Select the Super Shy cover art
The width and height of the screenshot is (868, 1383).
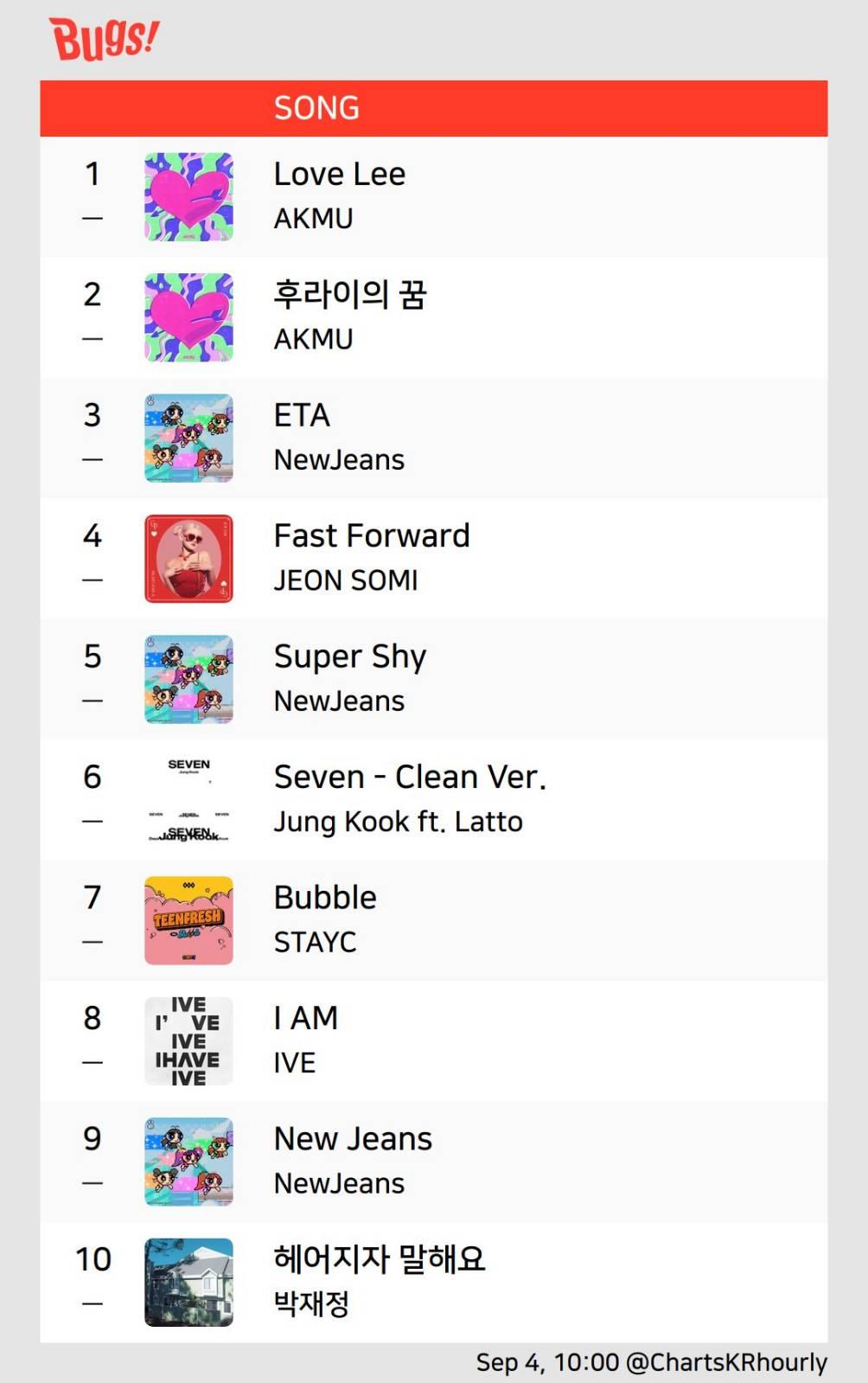188,679
